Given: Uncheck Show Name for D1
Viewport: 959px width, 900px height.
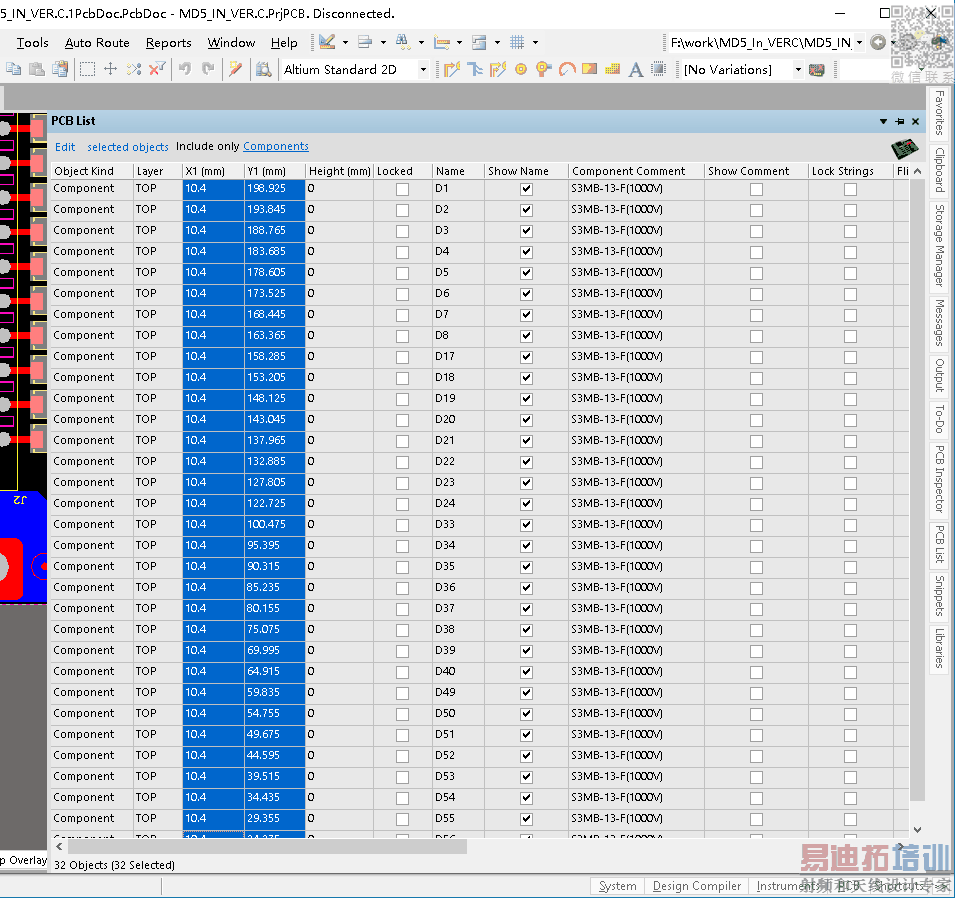Looking at the screenshot, I should (x=526, y=189).
